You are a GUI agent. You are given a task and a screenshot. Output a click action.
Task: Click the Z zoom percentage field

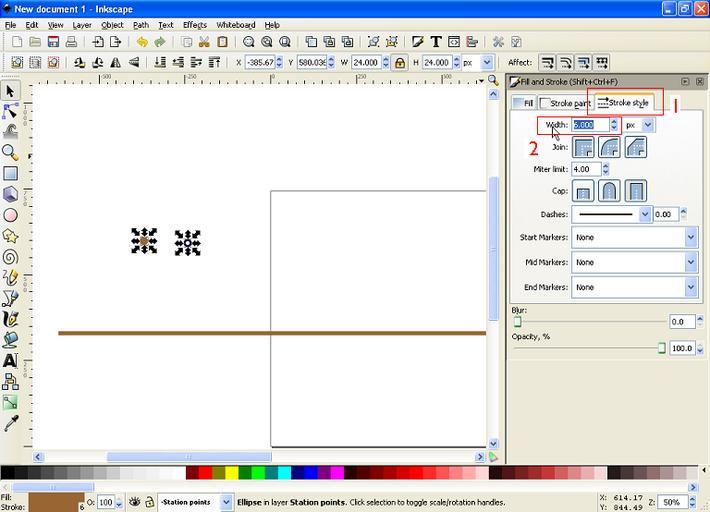pos(673,502)
